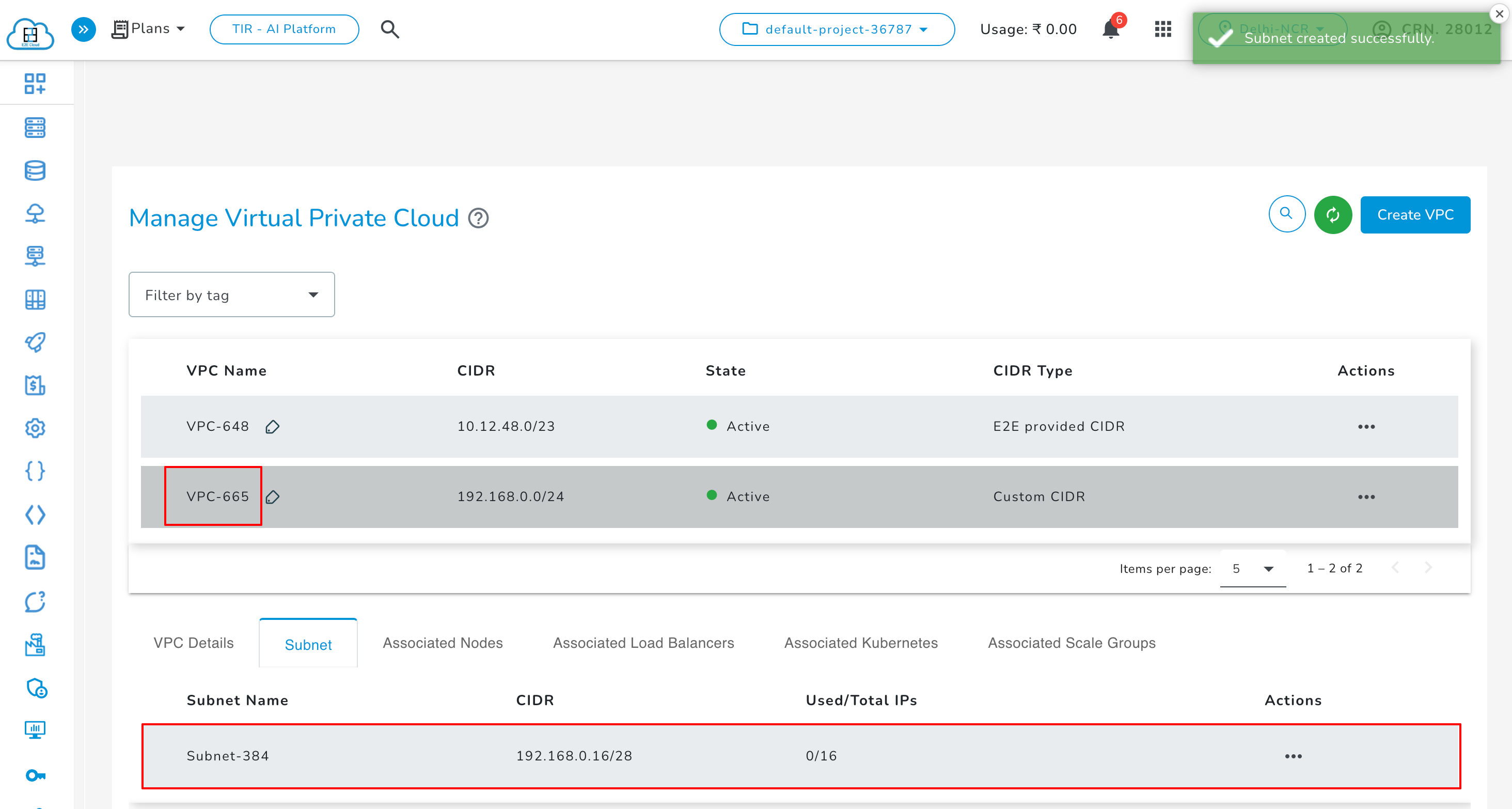1512x809 pixels.
Task: Open the Database section in the sidebar
Action: pyautogui.click(x=35, y=170)
